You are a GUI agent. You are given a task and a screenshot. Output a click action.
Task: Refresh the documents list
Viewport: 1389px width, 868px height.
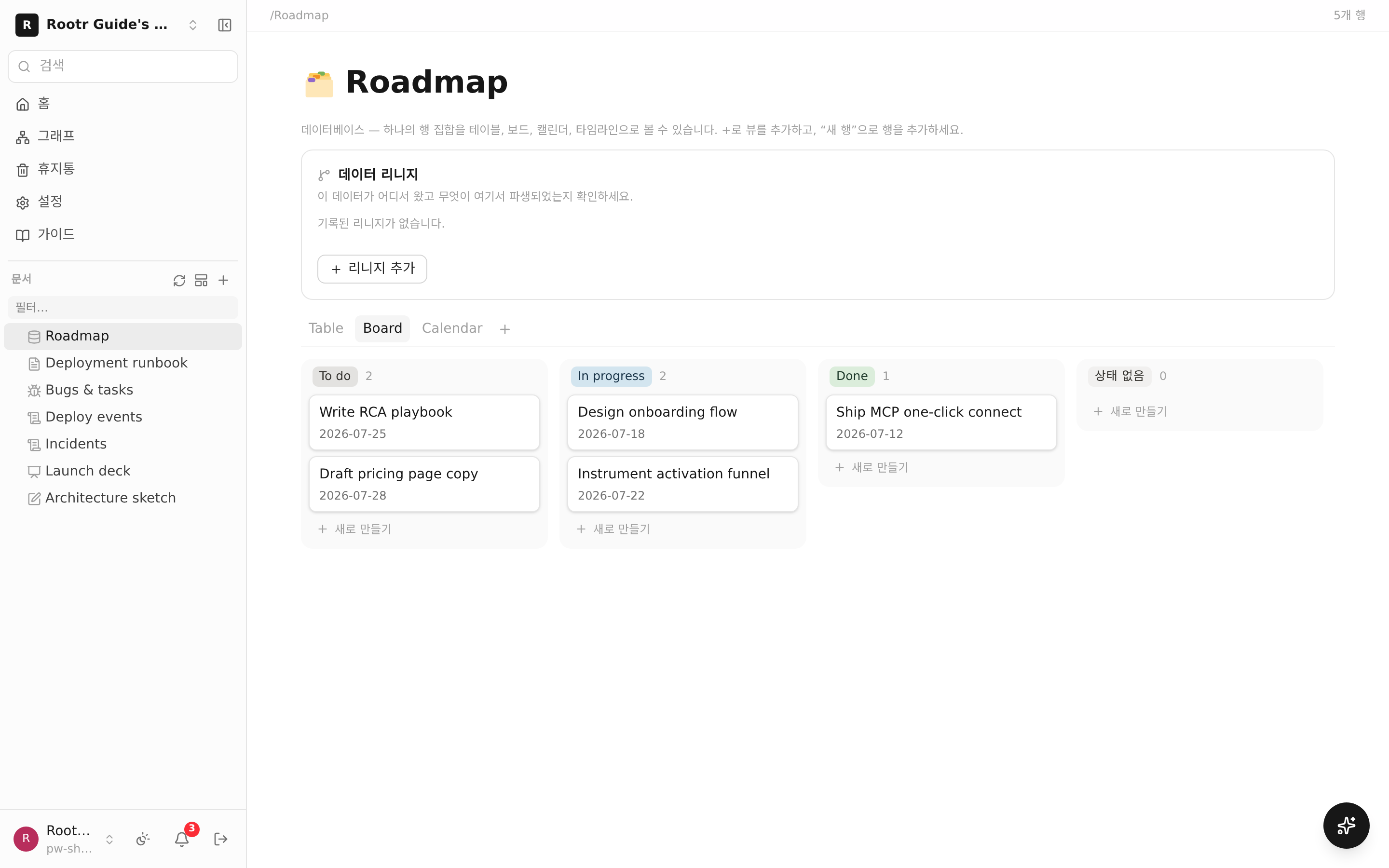tap(179, 280)
